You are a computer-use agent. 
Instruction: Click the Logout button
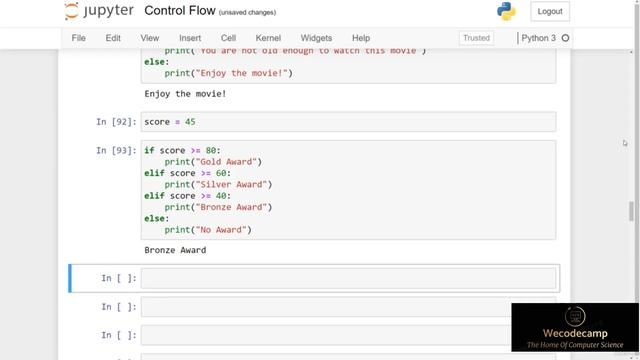550,11
